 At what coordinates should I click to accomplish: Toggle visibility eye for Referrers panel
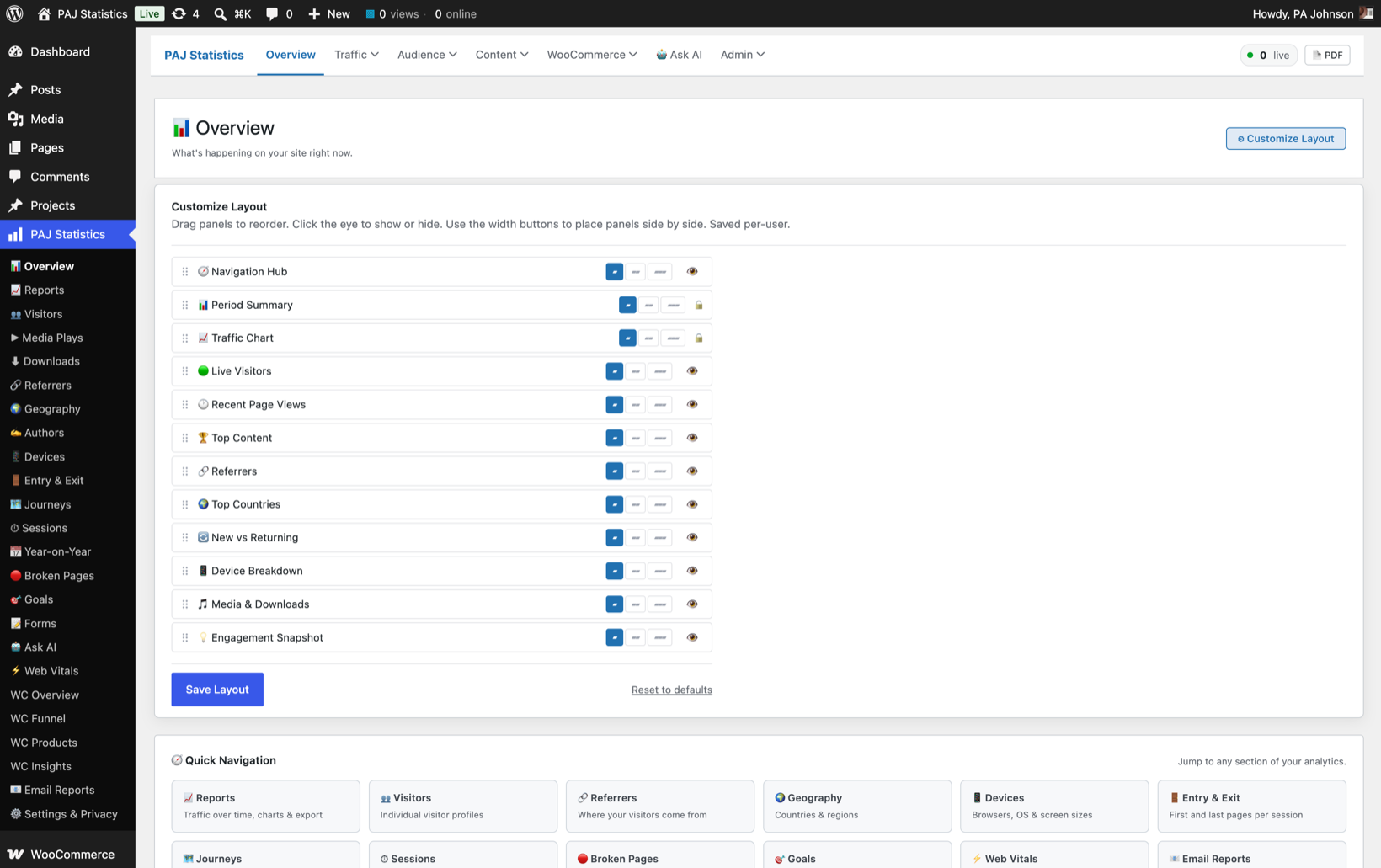pos(692,471)
